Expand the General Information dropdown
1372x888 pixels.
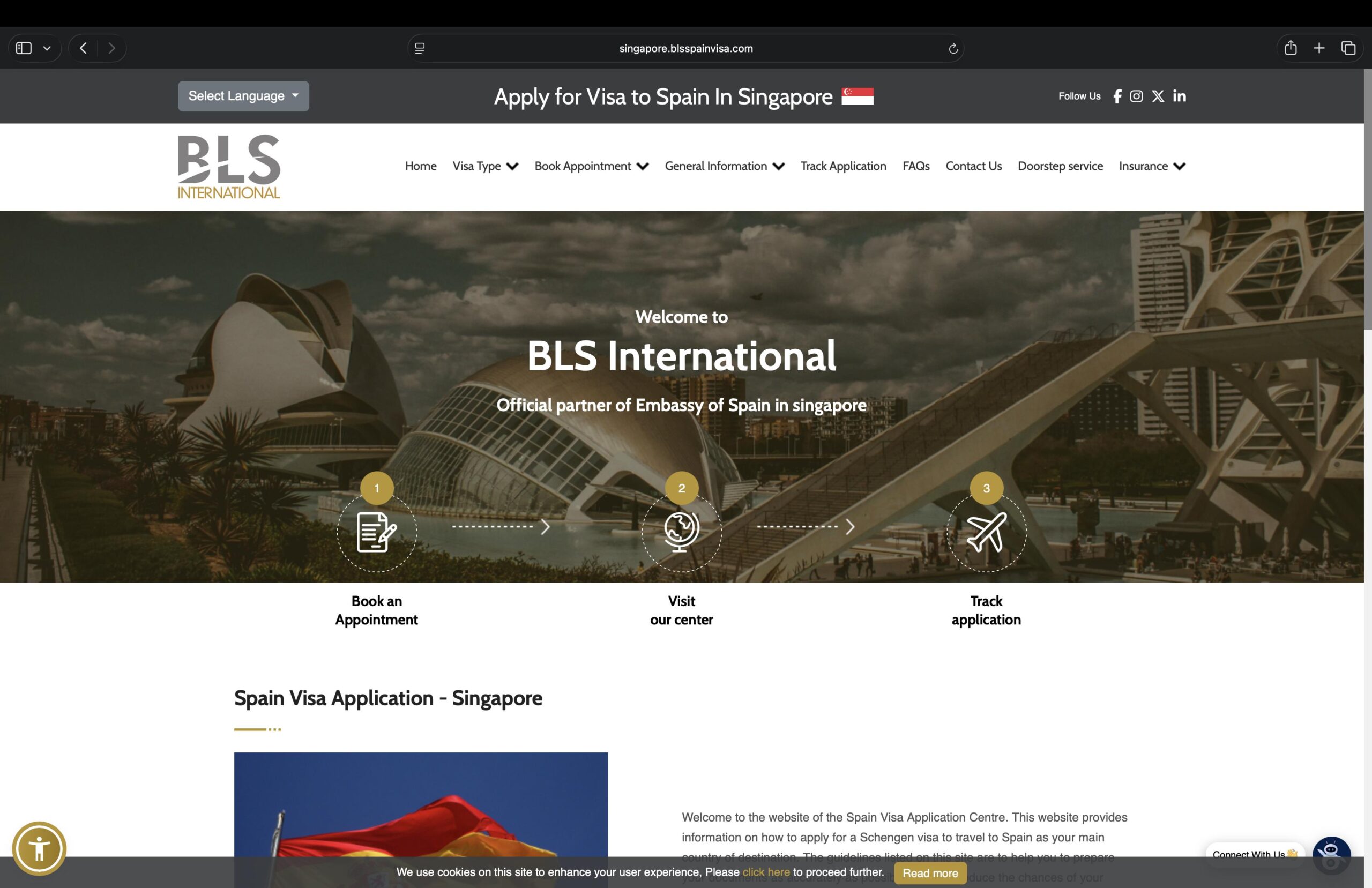click(x=778, y=166)
